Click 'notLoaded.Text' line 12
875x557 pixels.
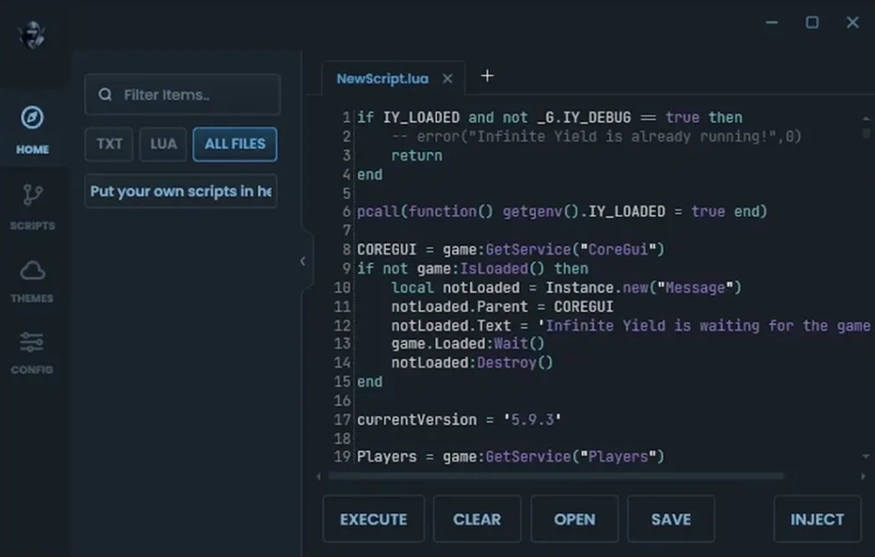pos(631,326)
